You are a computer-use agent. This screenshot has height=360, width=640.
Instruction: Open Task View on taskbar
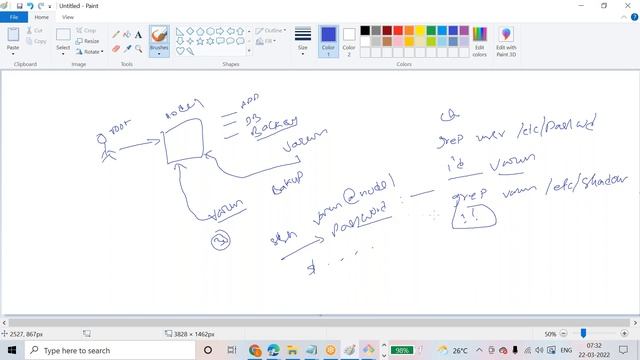[231, 350]
